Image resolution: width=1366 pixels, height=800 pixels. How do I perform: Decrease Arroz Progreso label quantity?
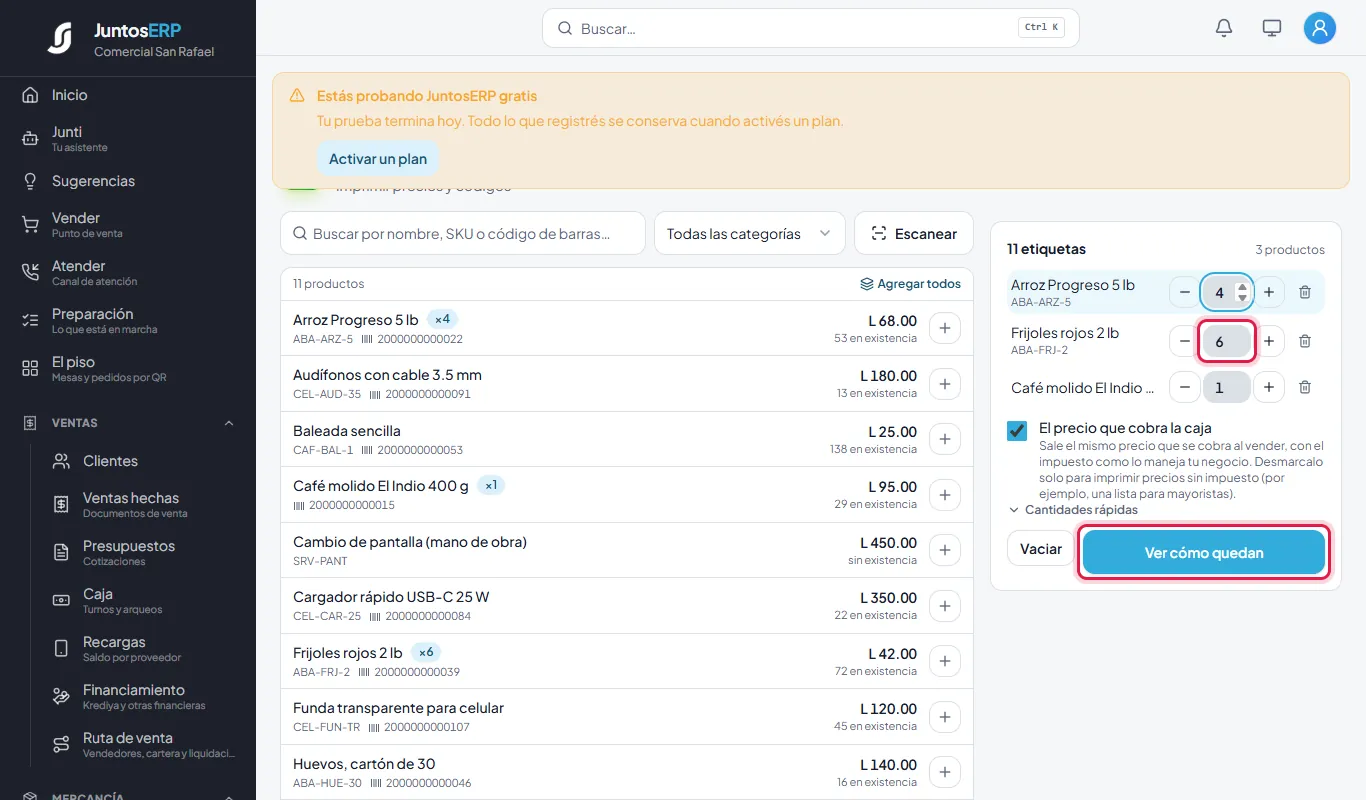point(1185,292)
